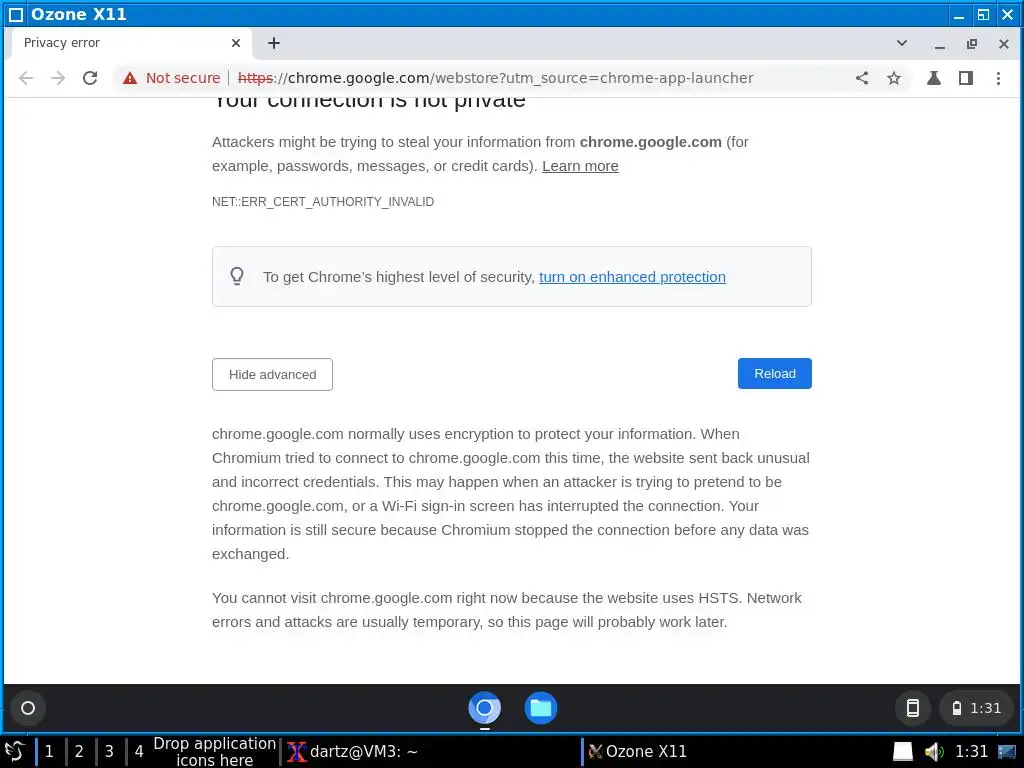Restore the inner Chromium browser window
This screenshot has height=768, width=1024.
972,44
